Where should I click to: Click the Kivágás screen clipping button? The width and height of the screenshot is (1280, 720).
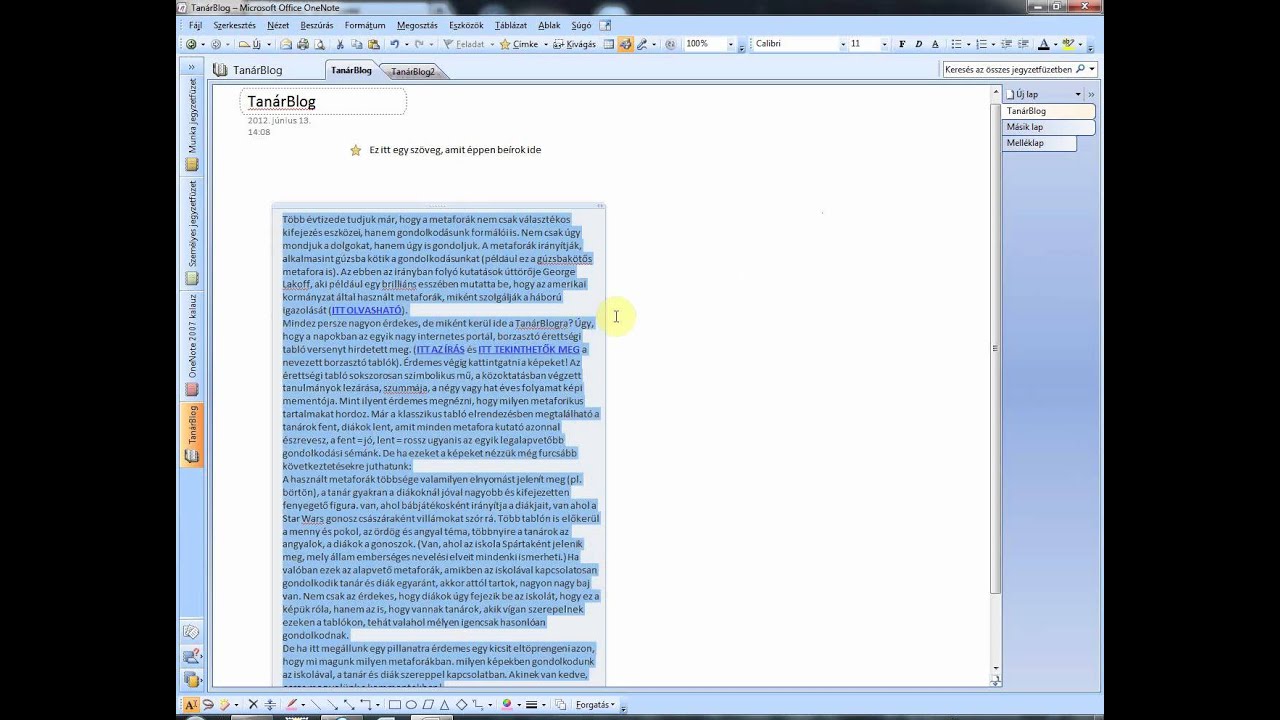(574, 44)
